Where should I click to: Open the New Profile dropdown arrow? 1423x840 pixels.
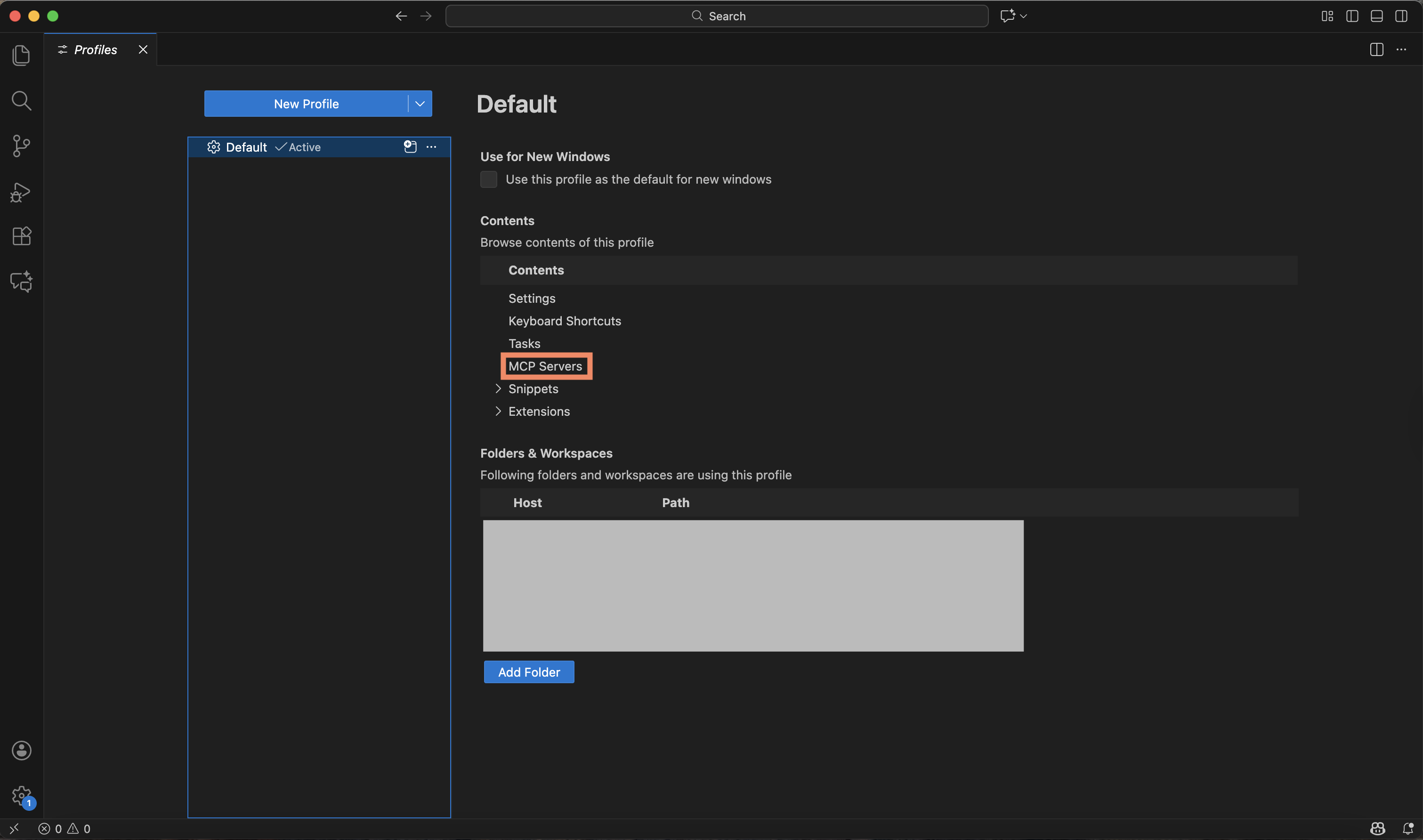point(420,104)
